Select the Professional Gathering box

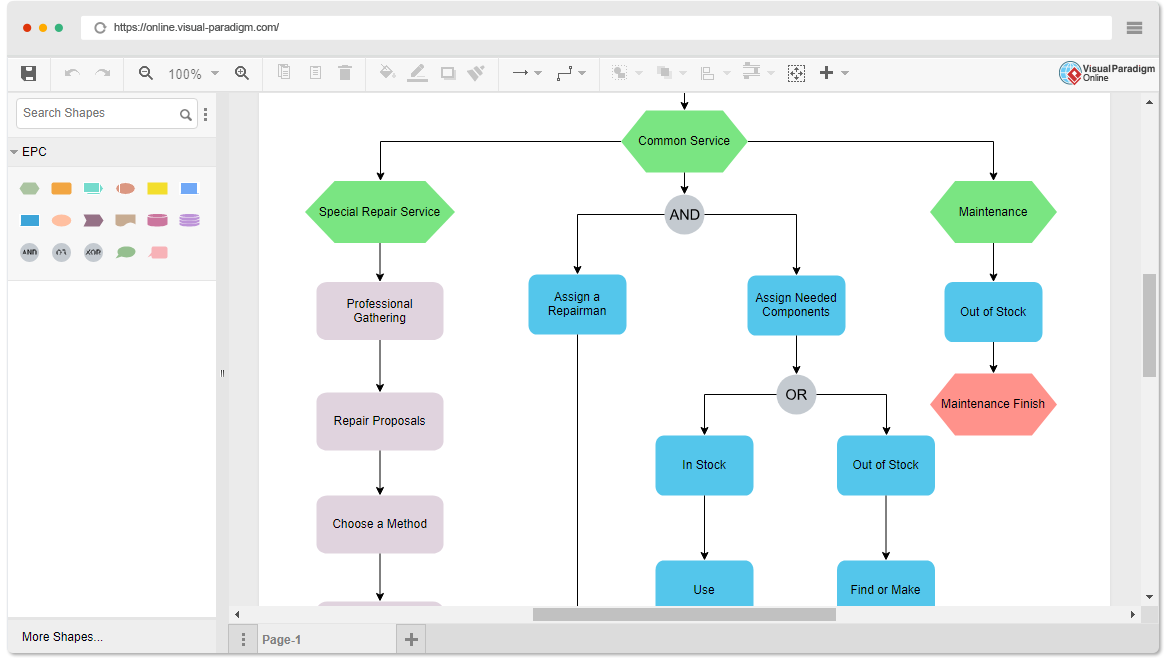pyautogui.click(x=380, y=310)
